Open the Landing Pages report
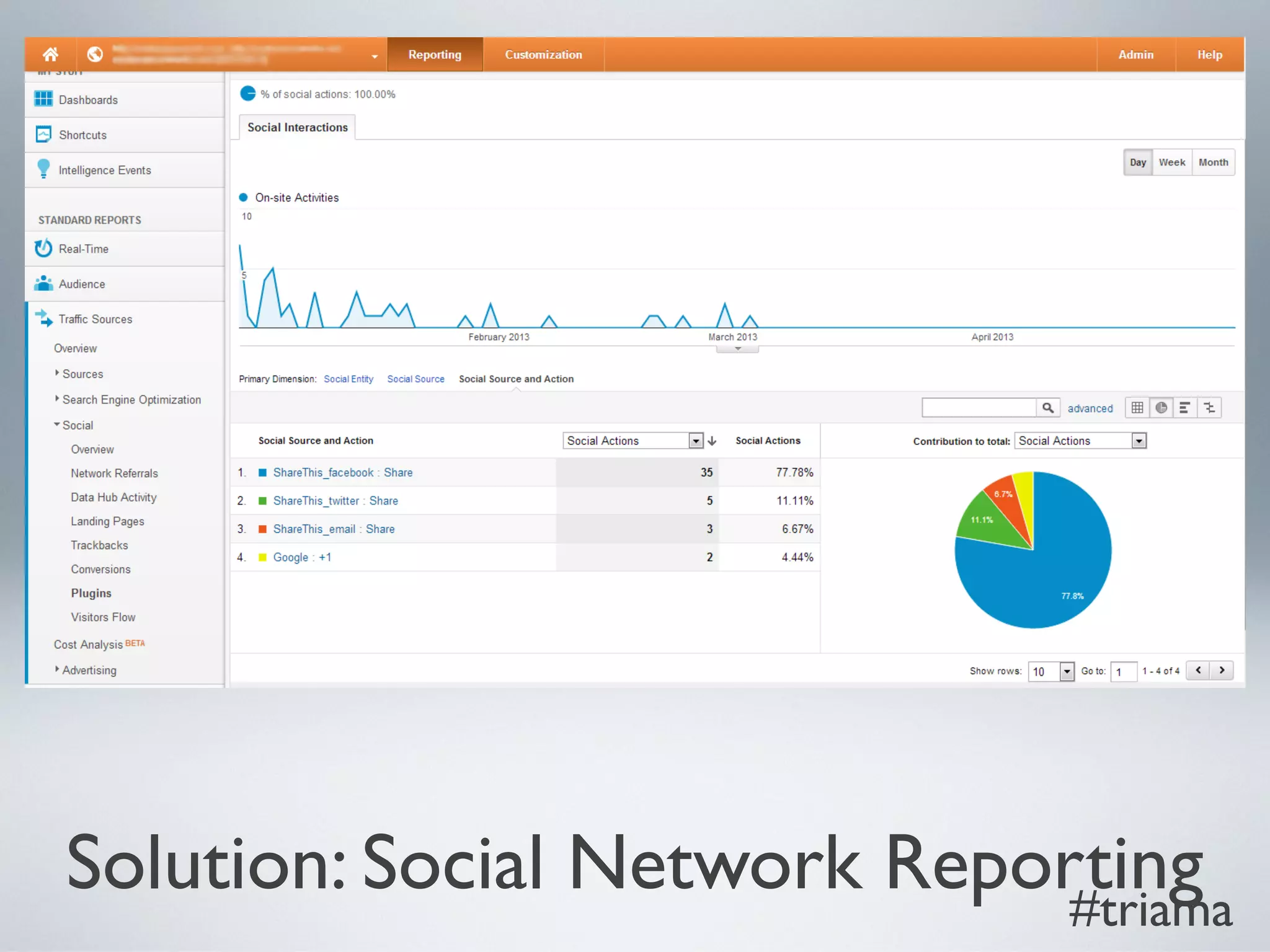1270x952 pixels. tap(107, 521)
